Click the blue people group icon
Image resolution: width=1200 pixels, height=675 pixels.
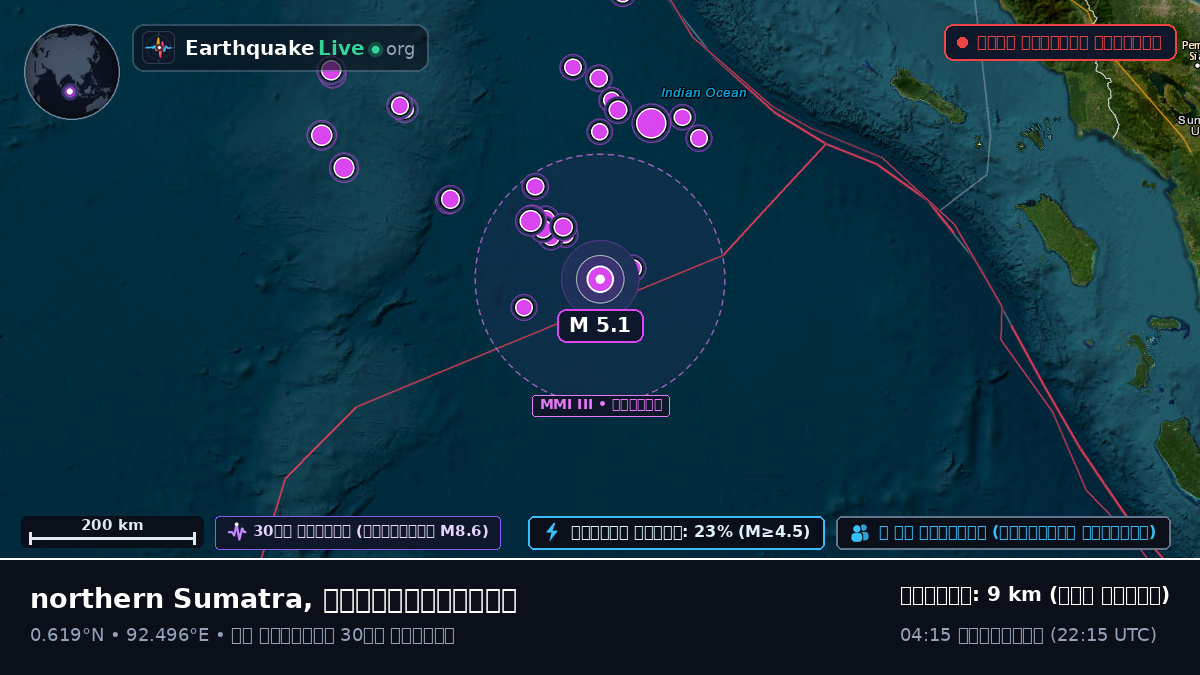pyautogui.click(x=860, y=533)
